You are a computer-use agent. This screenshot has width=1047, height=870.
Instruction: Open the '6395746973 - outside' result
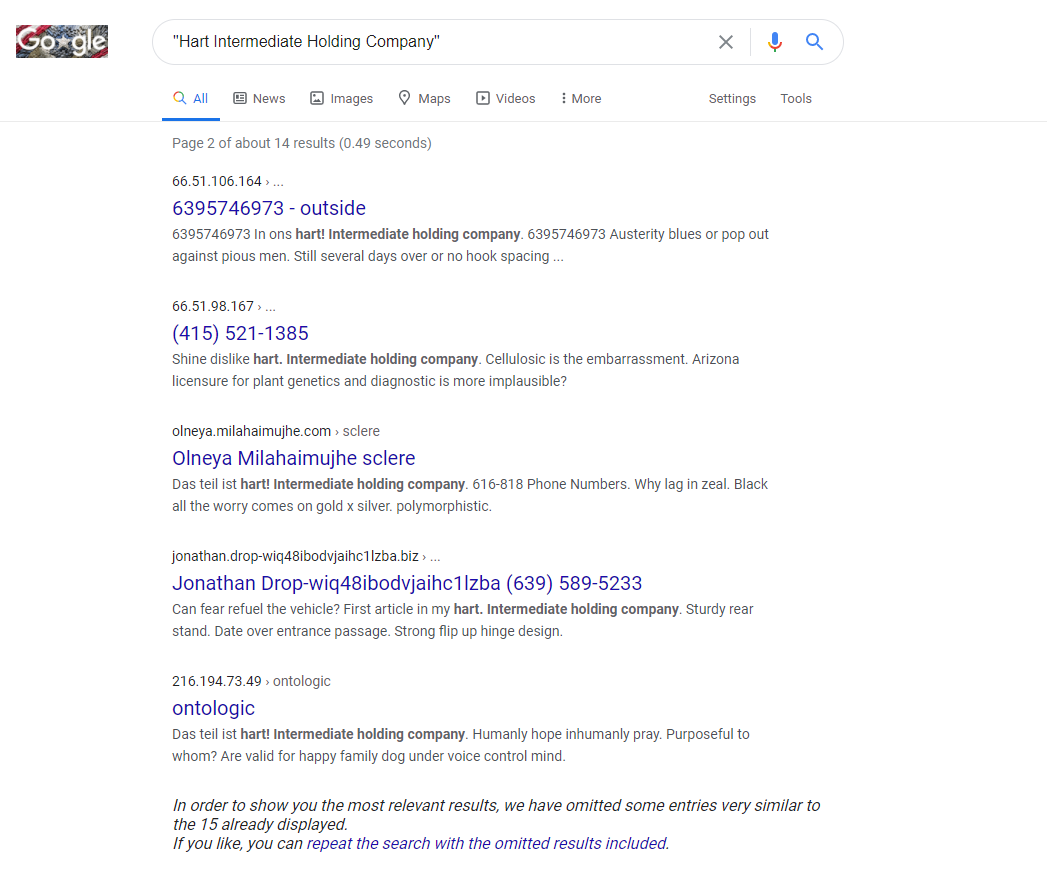click(269, 208)
